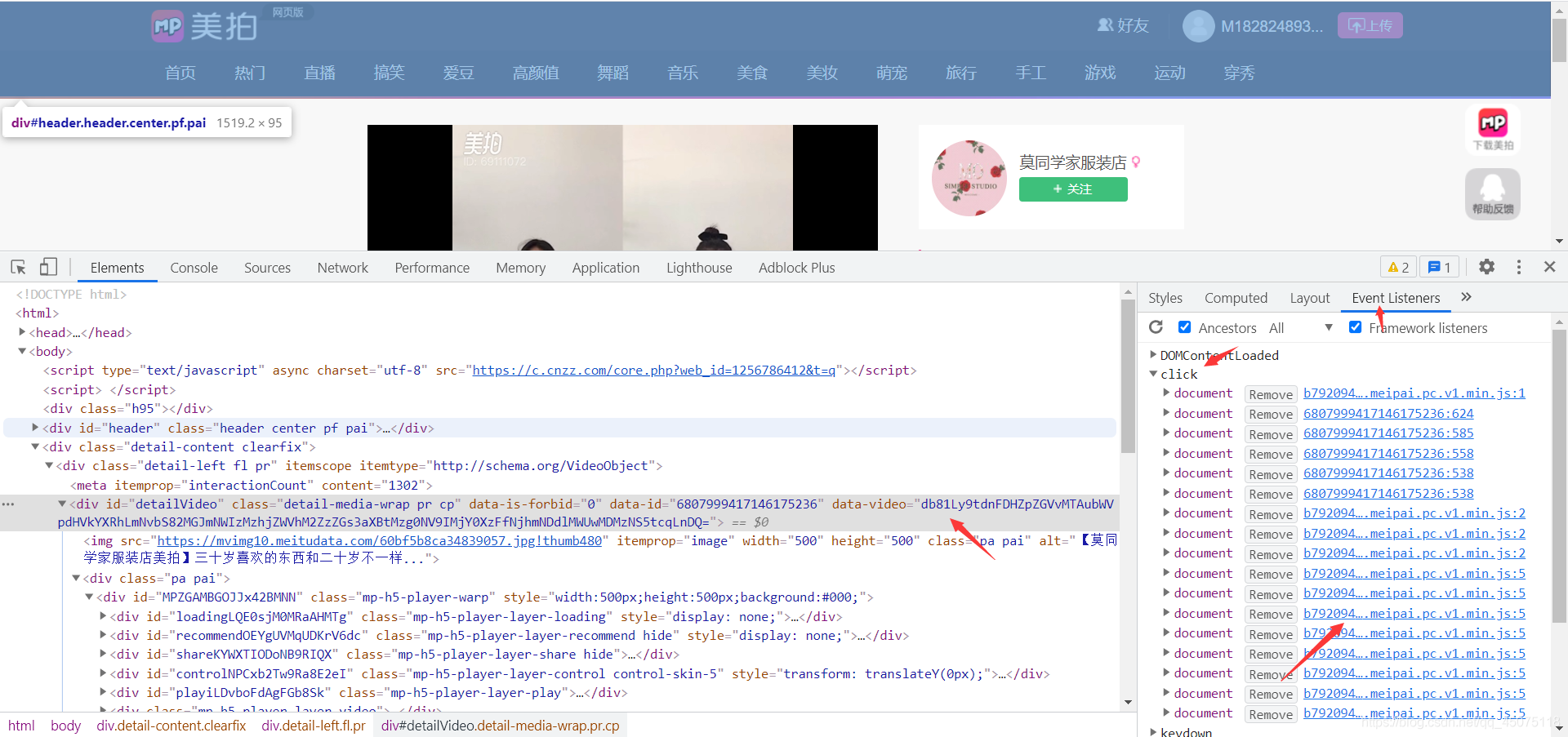Click the page vertical scrollbar
This screenshot has width=1568, height=737.
point(1559,41)
